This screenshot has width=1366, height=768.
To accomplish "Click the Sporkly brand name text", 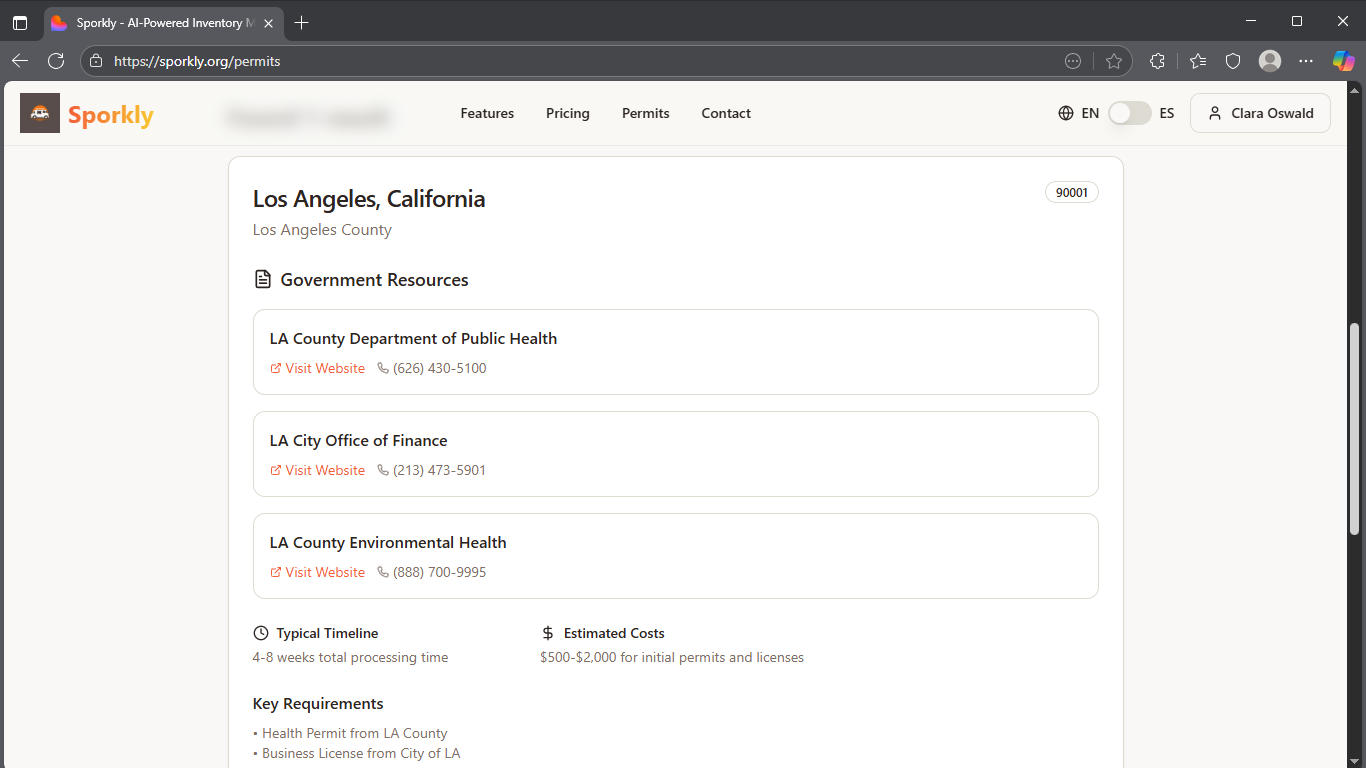I will click(111, 115).
